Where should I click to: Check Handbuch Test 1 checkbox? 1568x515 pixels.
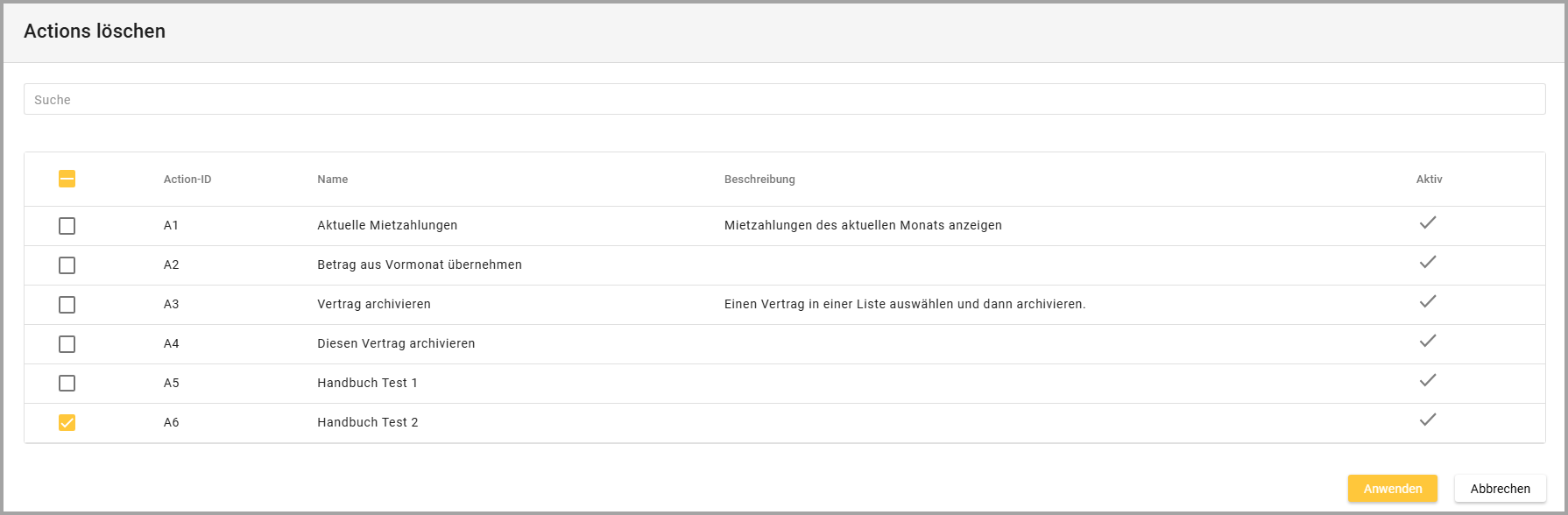coord(67,384)
